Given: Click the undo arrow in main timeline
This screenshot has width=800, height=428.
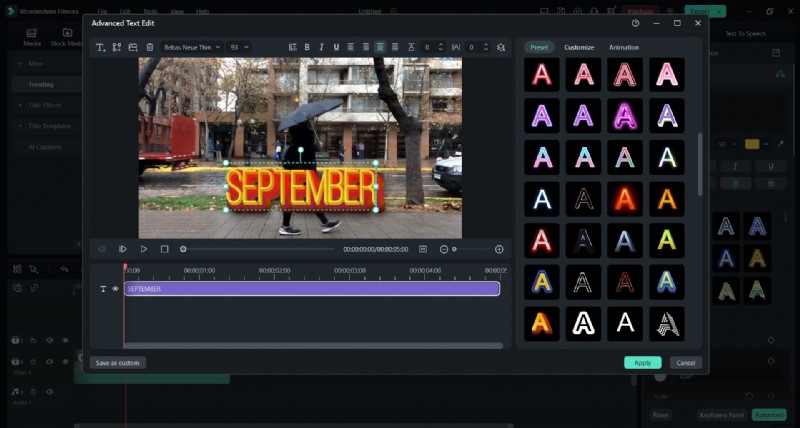Looking at the screenshot, I should [x=64, y=269].
